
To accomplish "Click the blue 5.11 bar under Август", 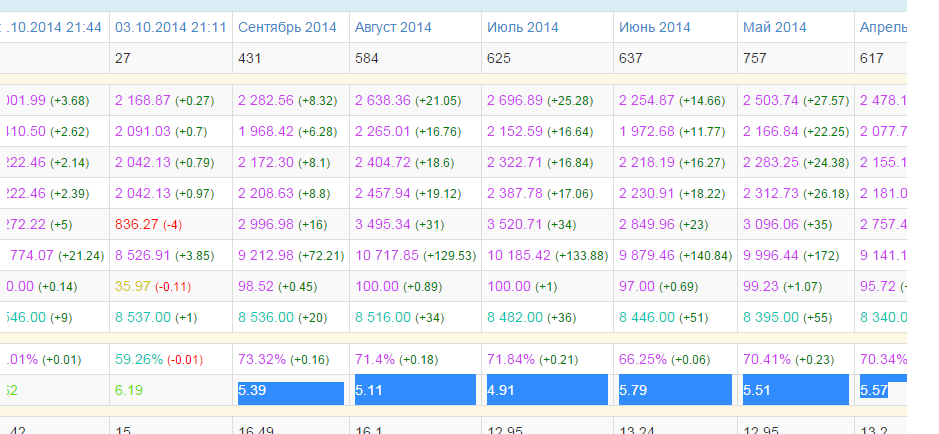I will pos(416,390).
